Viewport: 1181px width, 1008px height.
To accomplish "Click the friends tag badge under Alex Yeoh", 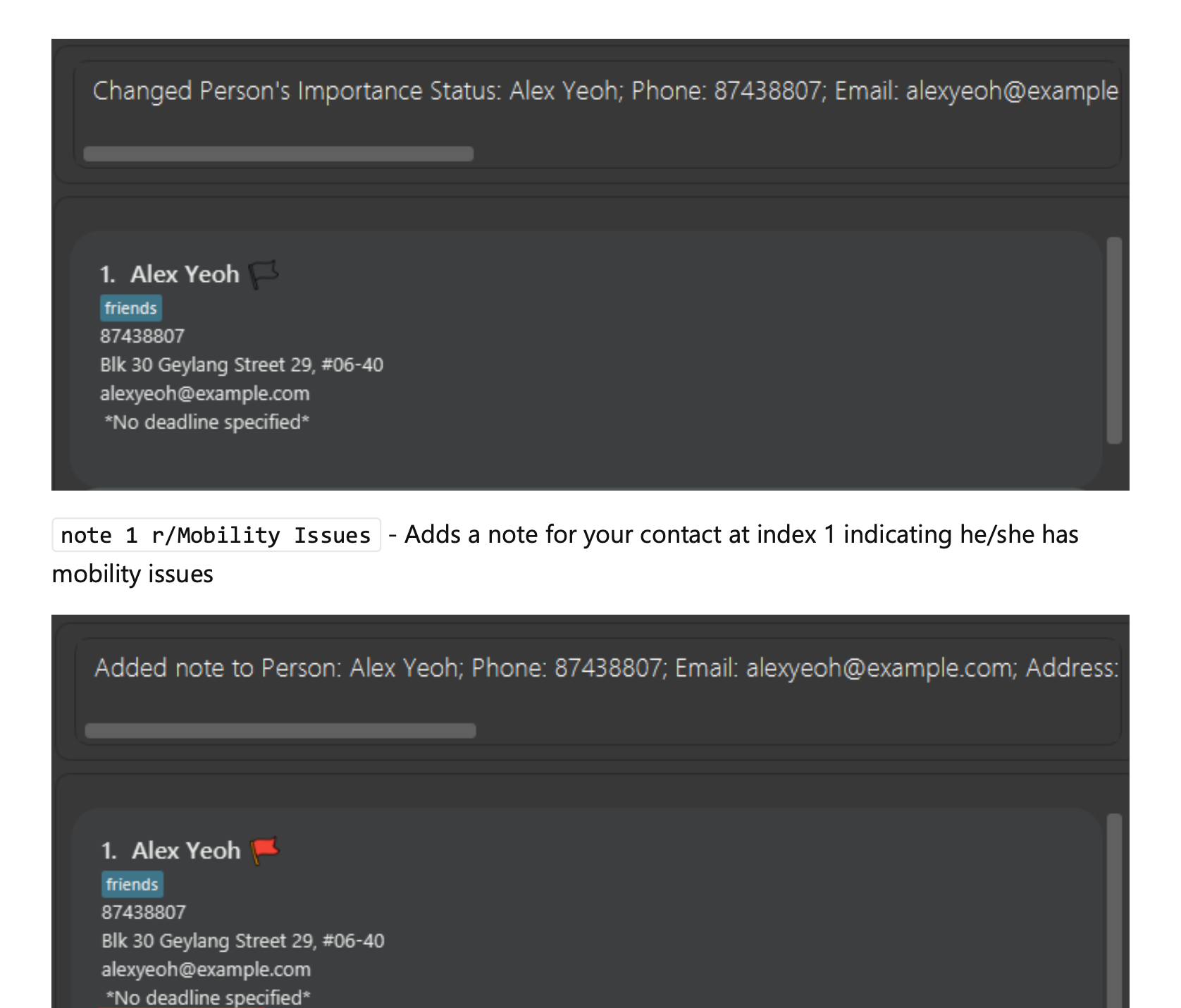I will [x=131, y=307].
